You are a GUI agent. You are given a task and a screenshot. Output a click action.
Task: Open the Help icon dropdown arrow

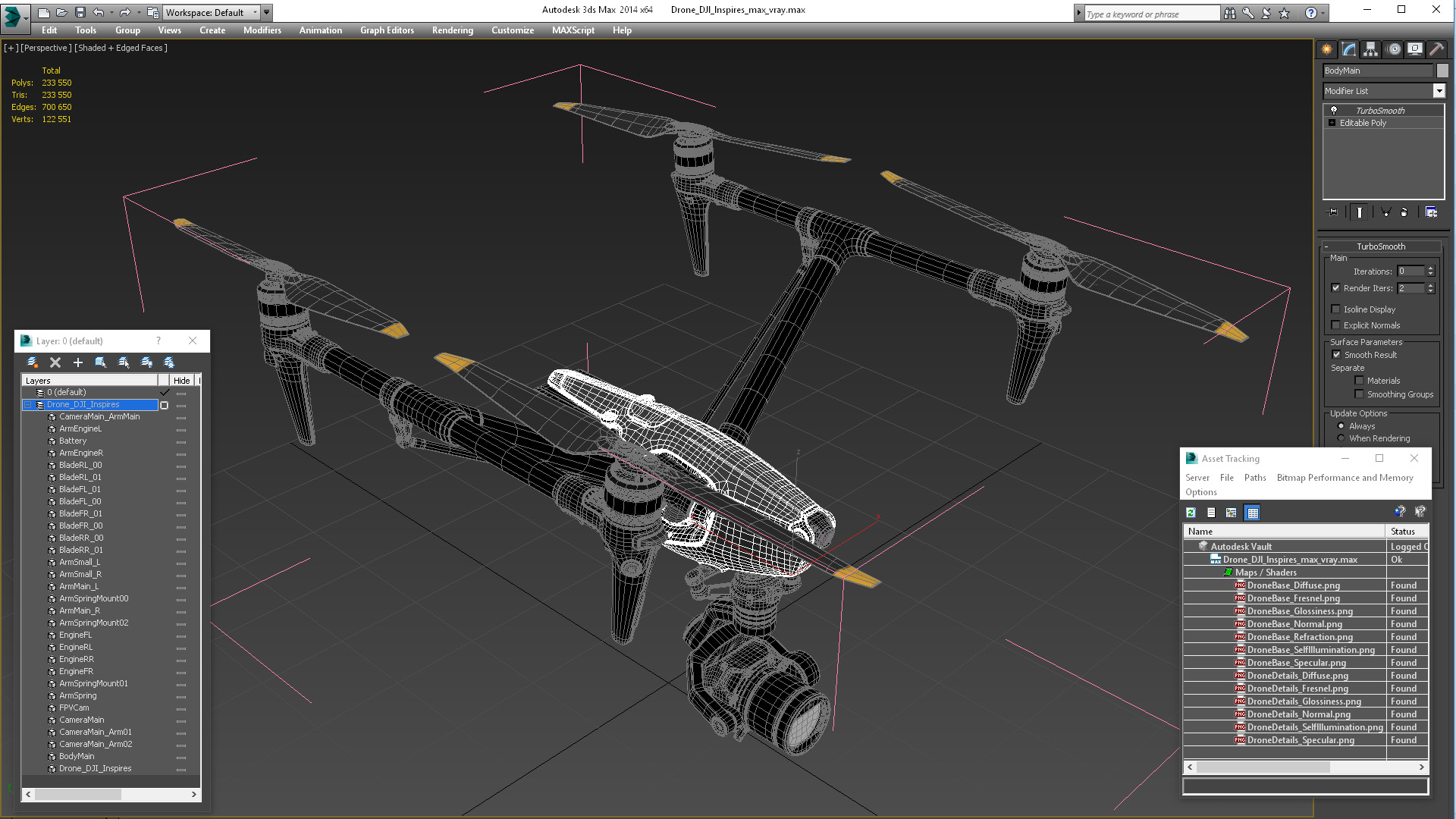tap(1323, 13)
